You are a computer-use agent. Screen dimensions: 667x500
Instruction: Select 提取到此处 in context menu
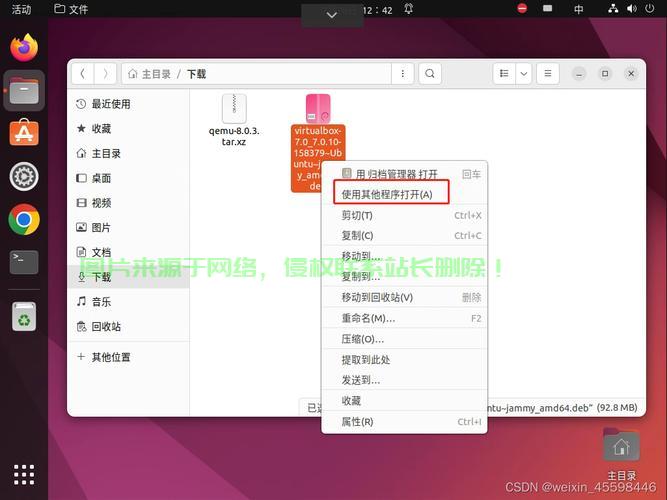tap(404, 360)
